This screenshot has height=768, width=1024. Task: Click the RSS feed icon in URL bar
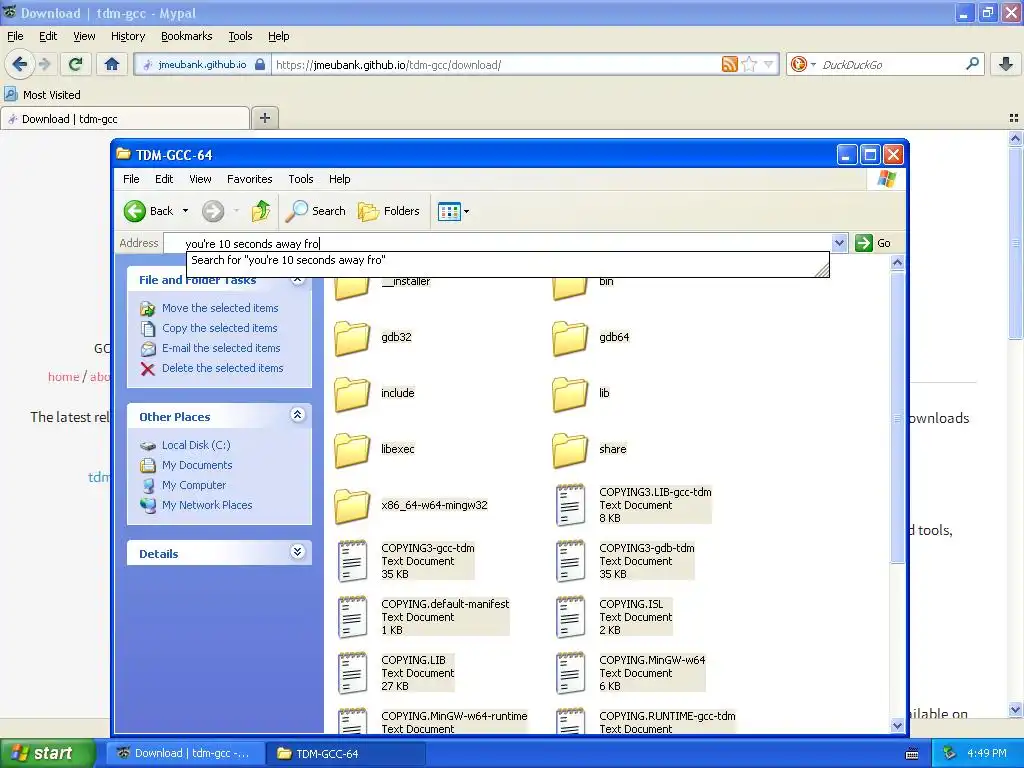[x=729, y=64]
